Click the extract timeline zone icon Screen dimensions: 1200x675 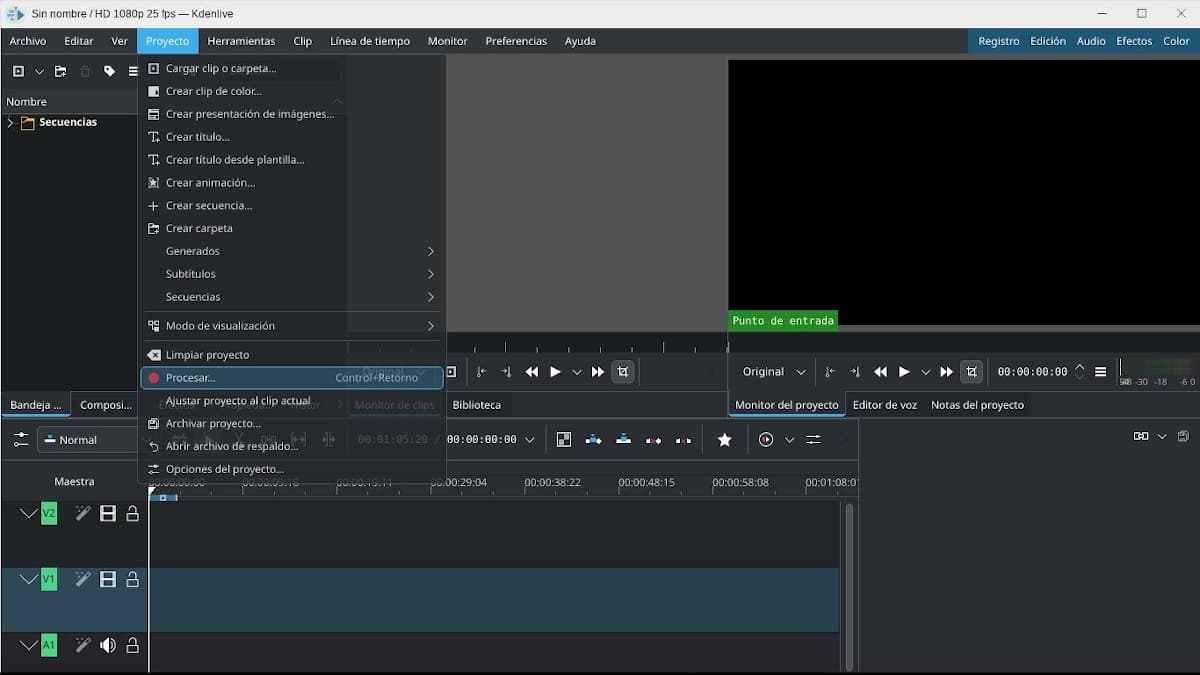point(654,440)
